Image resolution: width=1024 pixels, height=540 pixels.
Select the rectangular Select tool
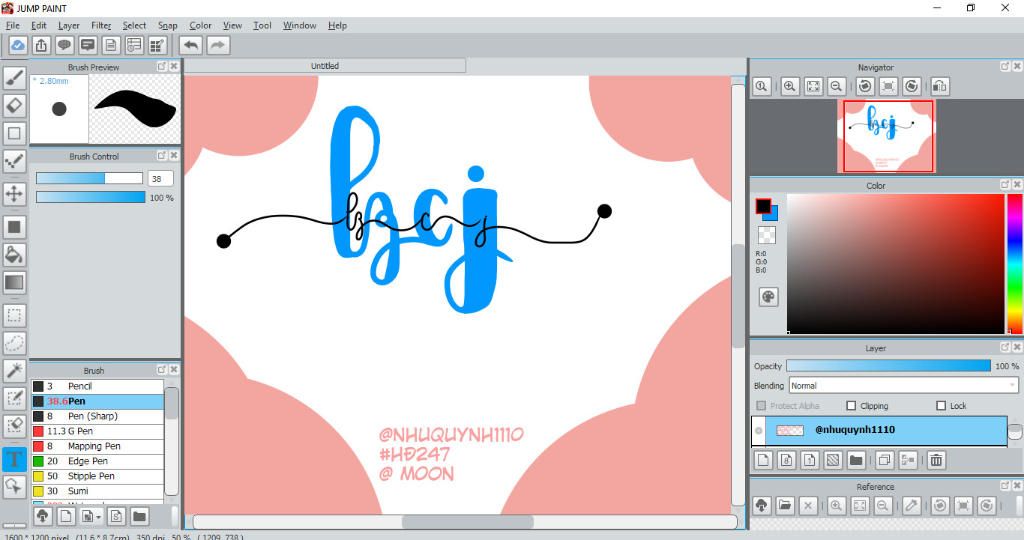(14, 315)
